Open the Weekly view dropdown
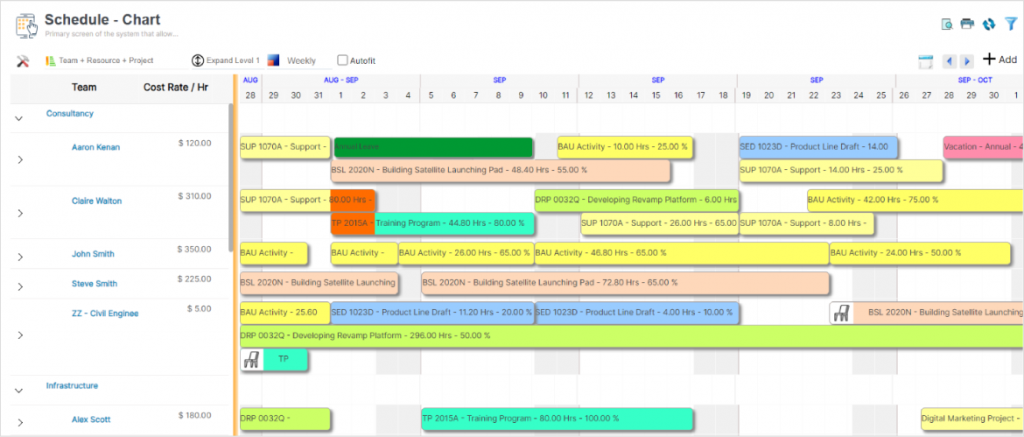The height and width of the screenshot is (437, 1024). point(301,61)
